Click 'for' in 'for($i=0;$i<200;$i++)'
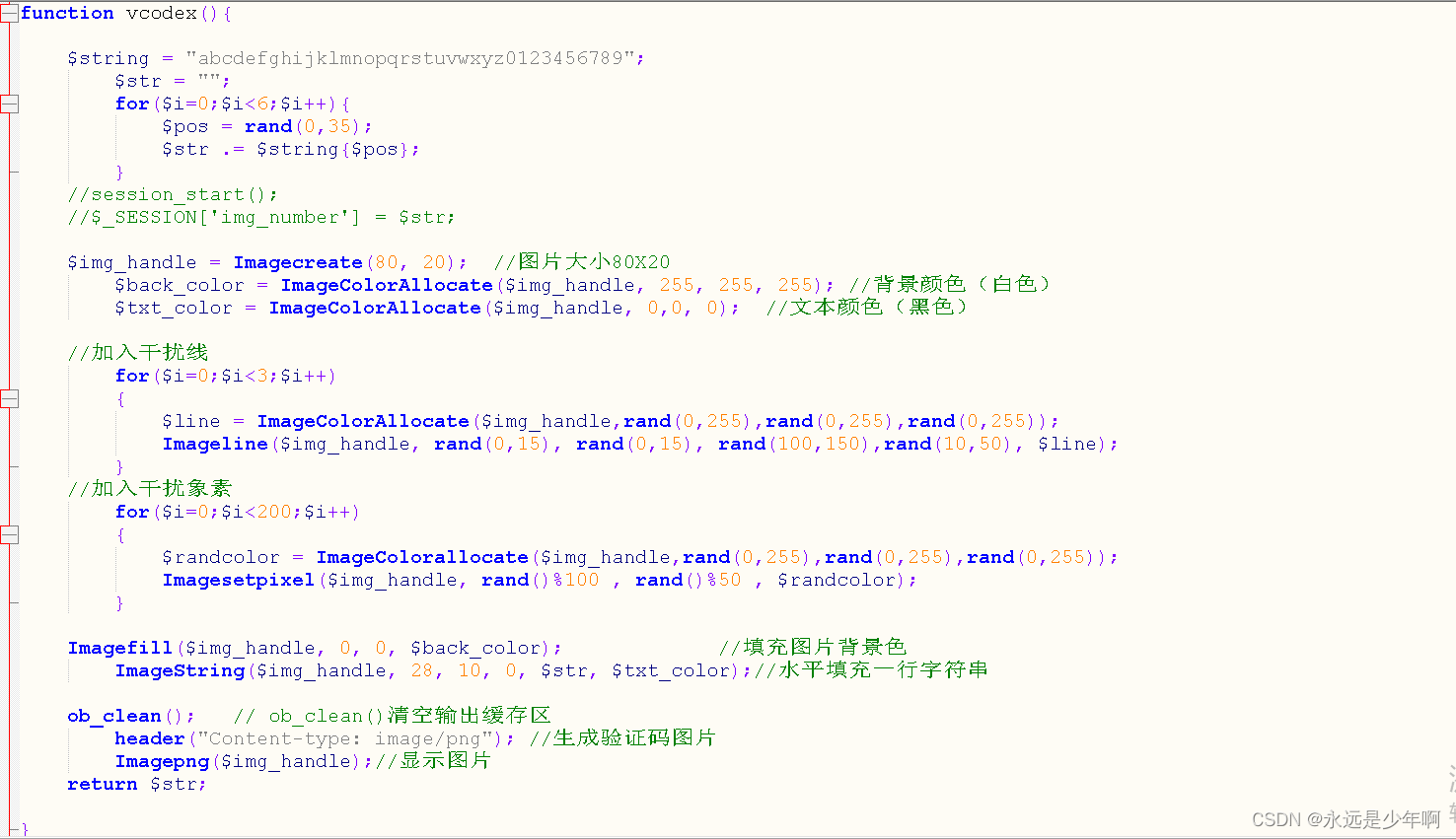Image resolution: width=1456 pixels, height=839 pixels. pyautogui.click(x=132, y=512)
